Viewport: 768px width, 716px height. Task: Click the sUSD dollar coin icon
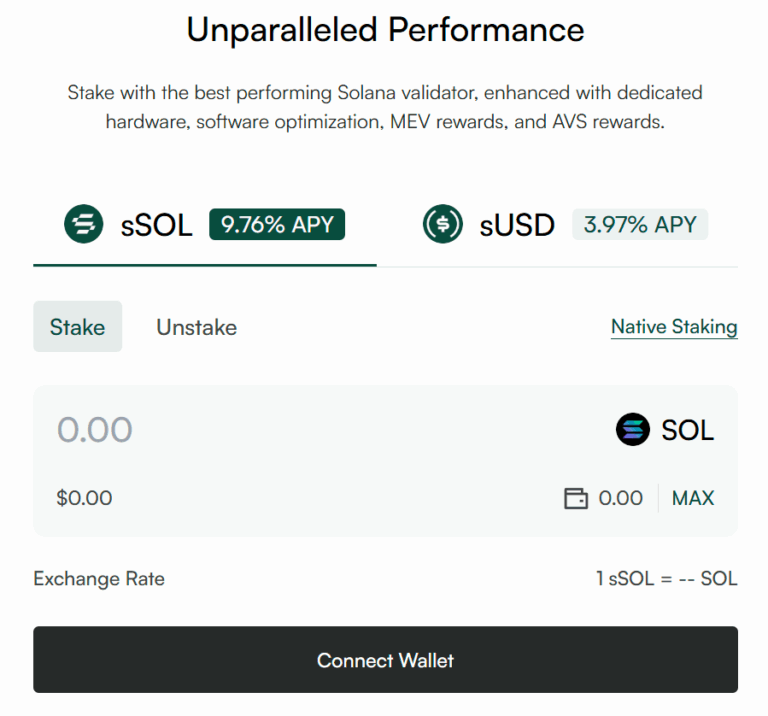(443, 224)
